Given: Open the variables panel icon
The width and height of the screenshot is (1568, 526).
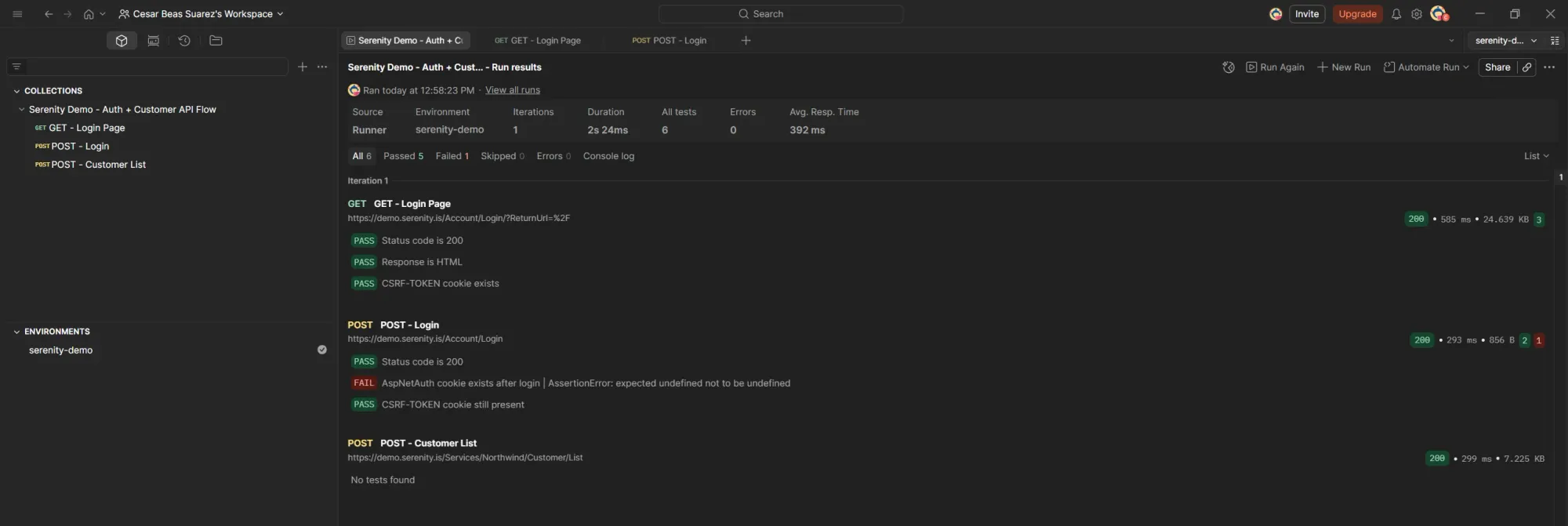Looking at the screenshot, I should pyautogui.click(x=1555, y=41).
